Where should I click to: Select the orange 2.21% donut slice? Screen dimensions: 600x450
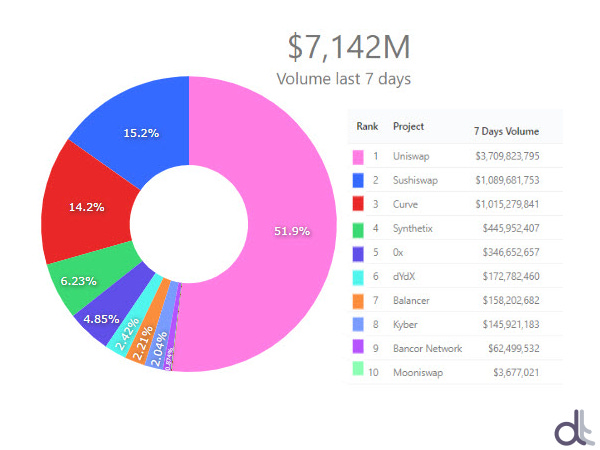click(147, 325)
